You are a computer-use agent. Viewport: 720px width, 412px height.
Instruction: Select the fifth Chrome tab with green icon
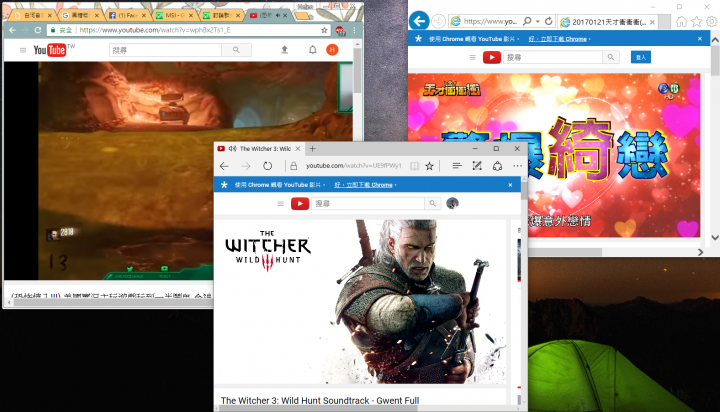[221, 15]
